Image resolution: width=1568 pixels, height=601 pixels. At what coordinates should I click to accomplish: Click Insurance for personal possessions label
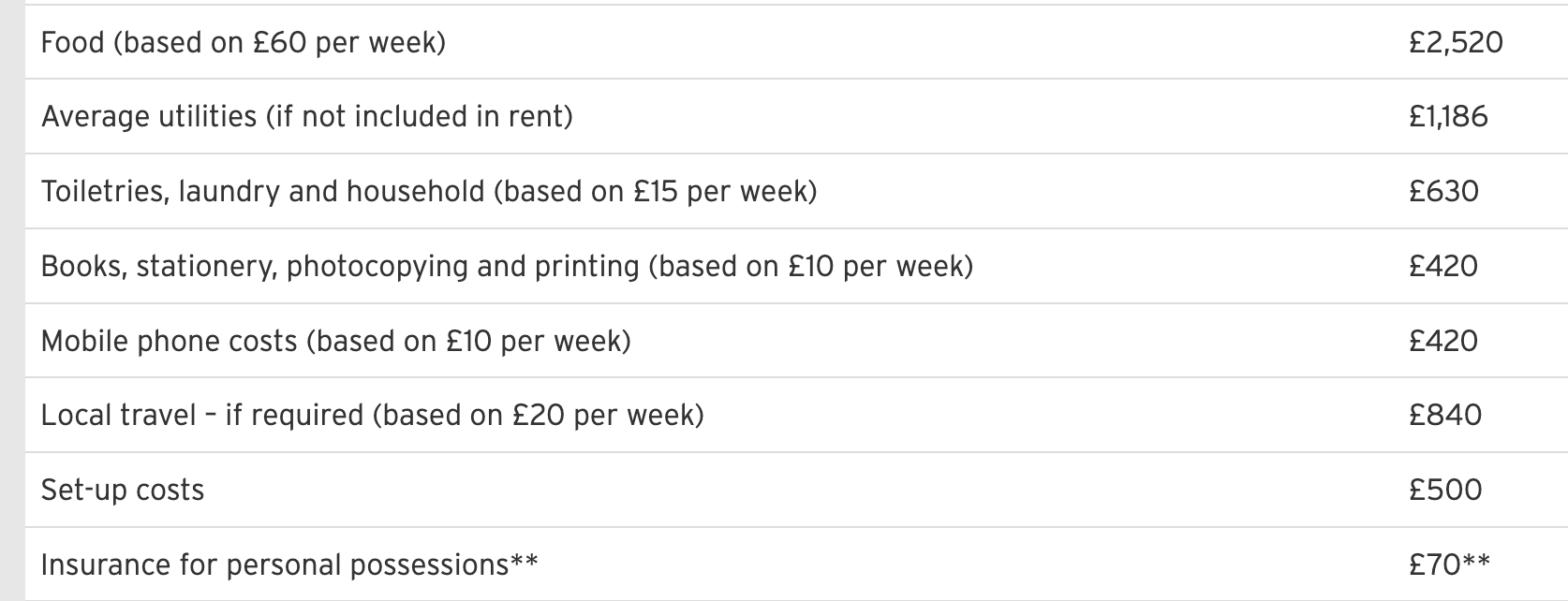tap(288, 564)
